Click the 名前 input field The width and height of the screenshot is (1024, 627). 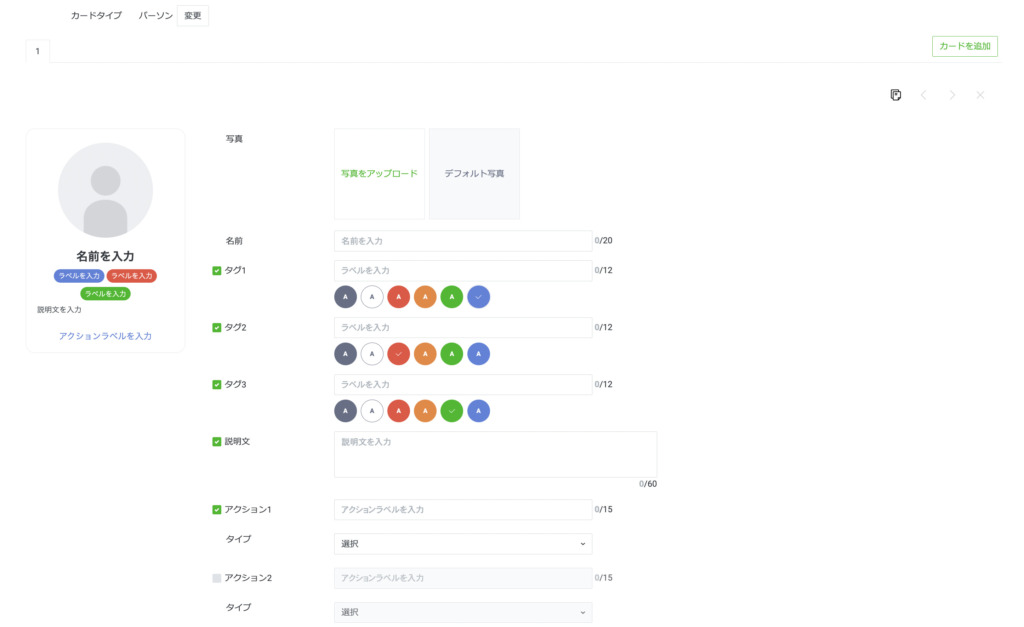pyautogui.click(x=463, y=241)
